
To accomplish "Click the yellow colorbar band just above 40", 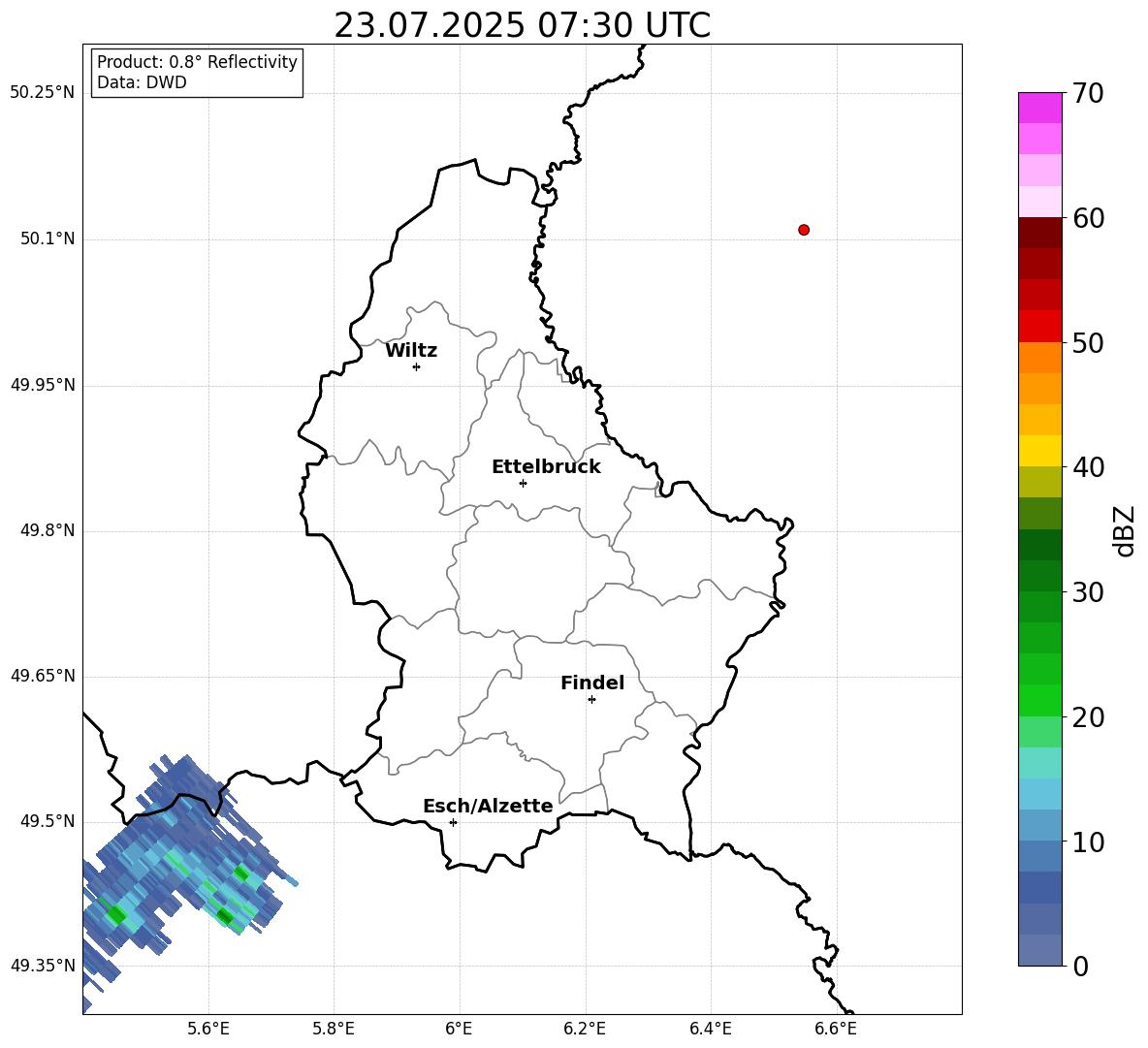I will (1040, 451).
